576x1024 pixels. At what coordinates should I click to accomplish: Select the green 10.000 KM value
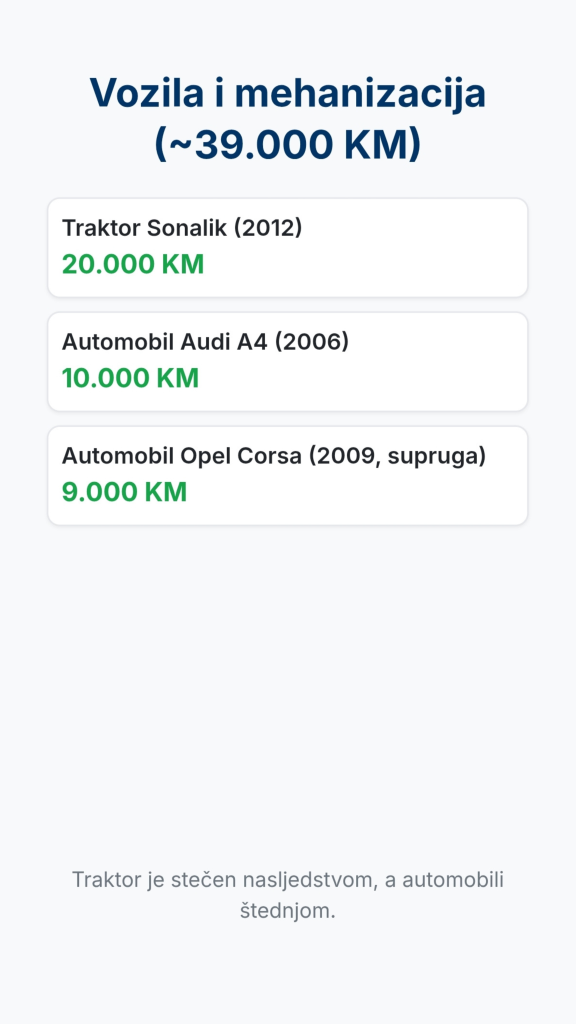pyautogui.click(x=131, y=378)
